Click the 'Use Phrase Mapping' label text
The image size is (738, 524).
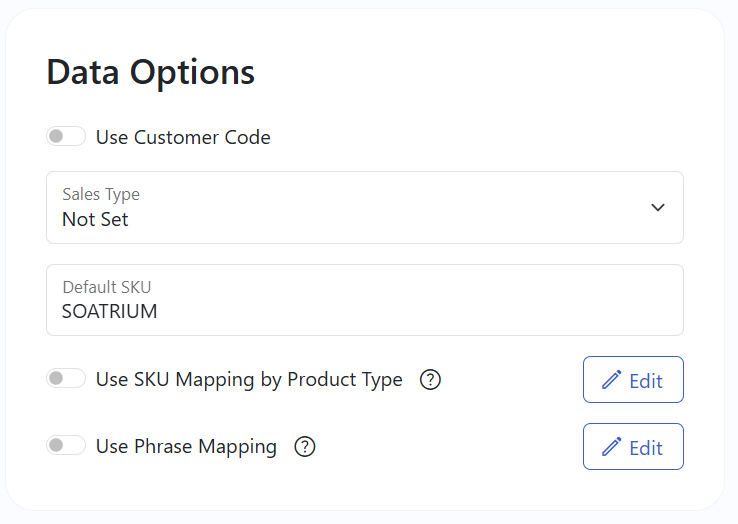(186, 447)
